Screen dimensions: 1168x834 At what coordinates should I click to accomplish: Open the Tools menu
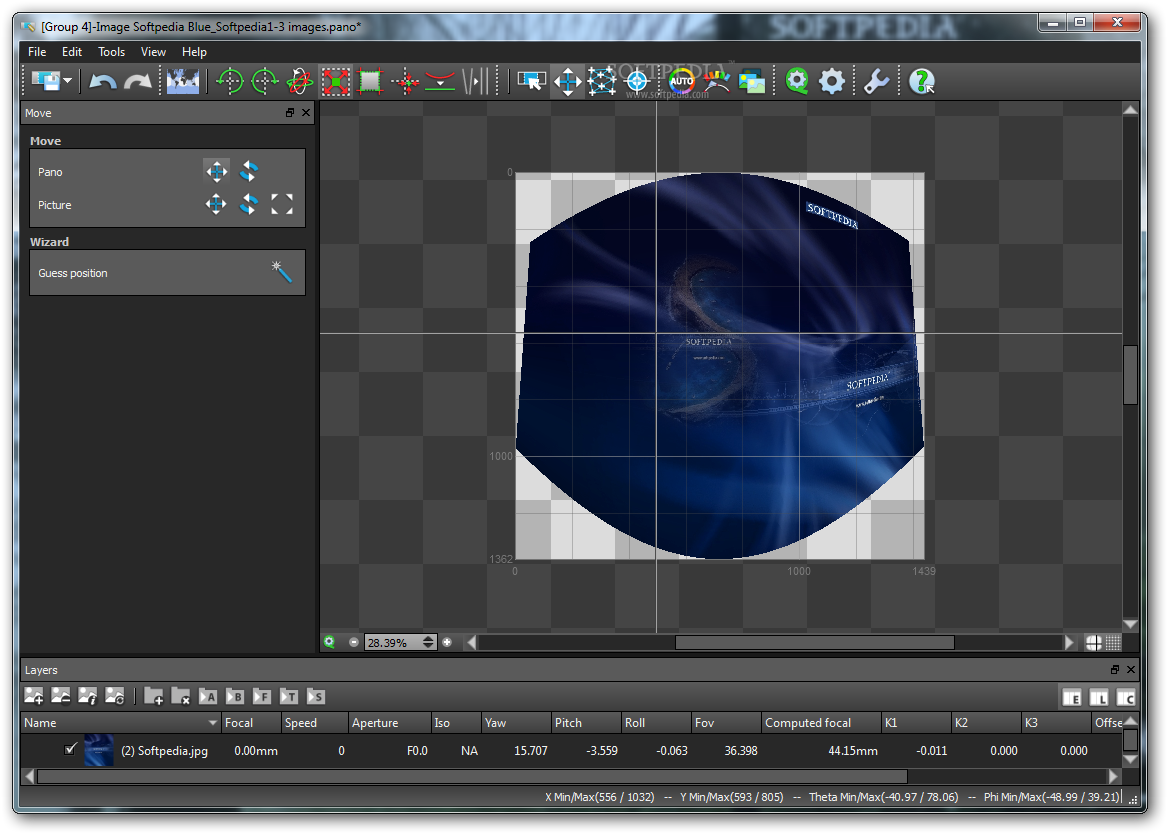pyautogui.click(x=112, y=51)
